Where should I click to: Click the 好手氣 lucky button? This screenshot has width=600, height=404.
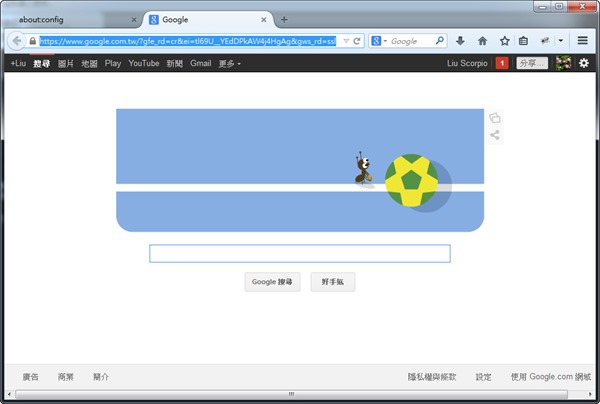pos(333,282)
